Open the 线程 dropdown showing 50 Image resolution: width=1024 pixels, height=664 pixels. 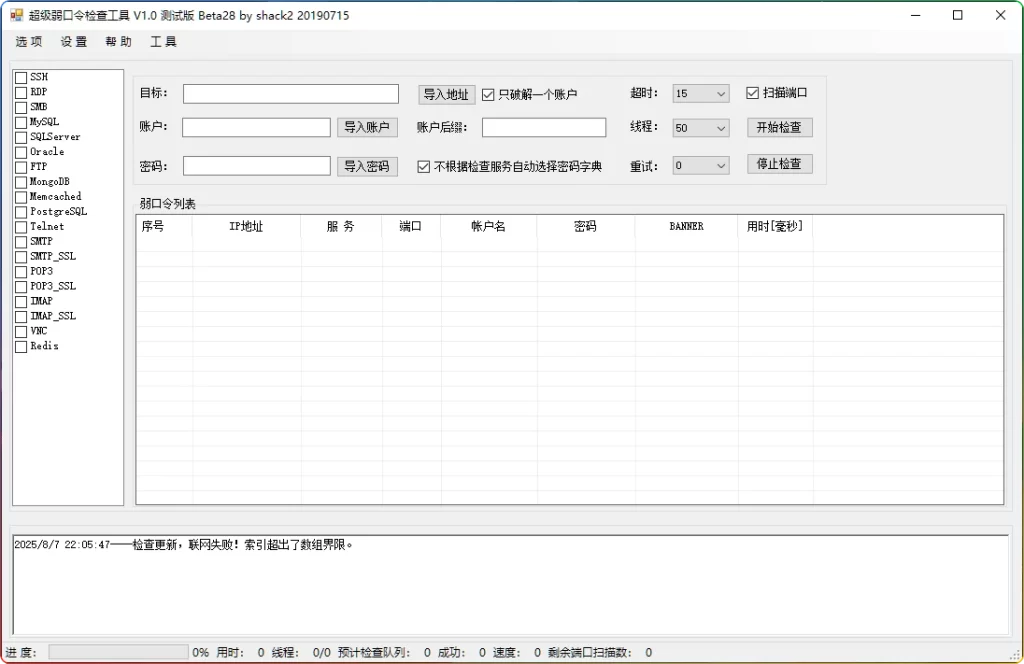pyautogui.click(x=701, y=128)
